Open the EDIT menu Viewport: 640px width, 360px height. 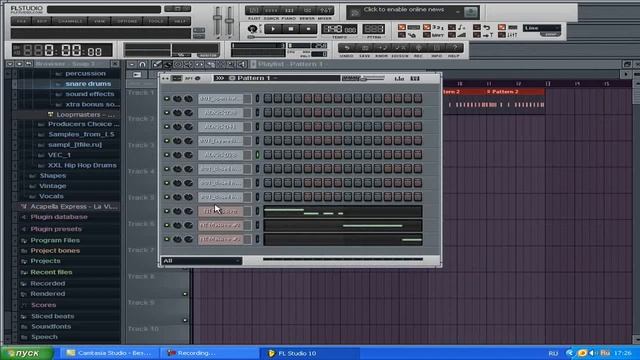coord(42,21)
